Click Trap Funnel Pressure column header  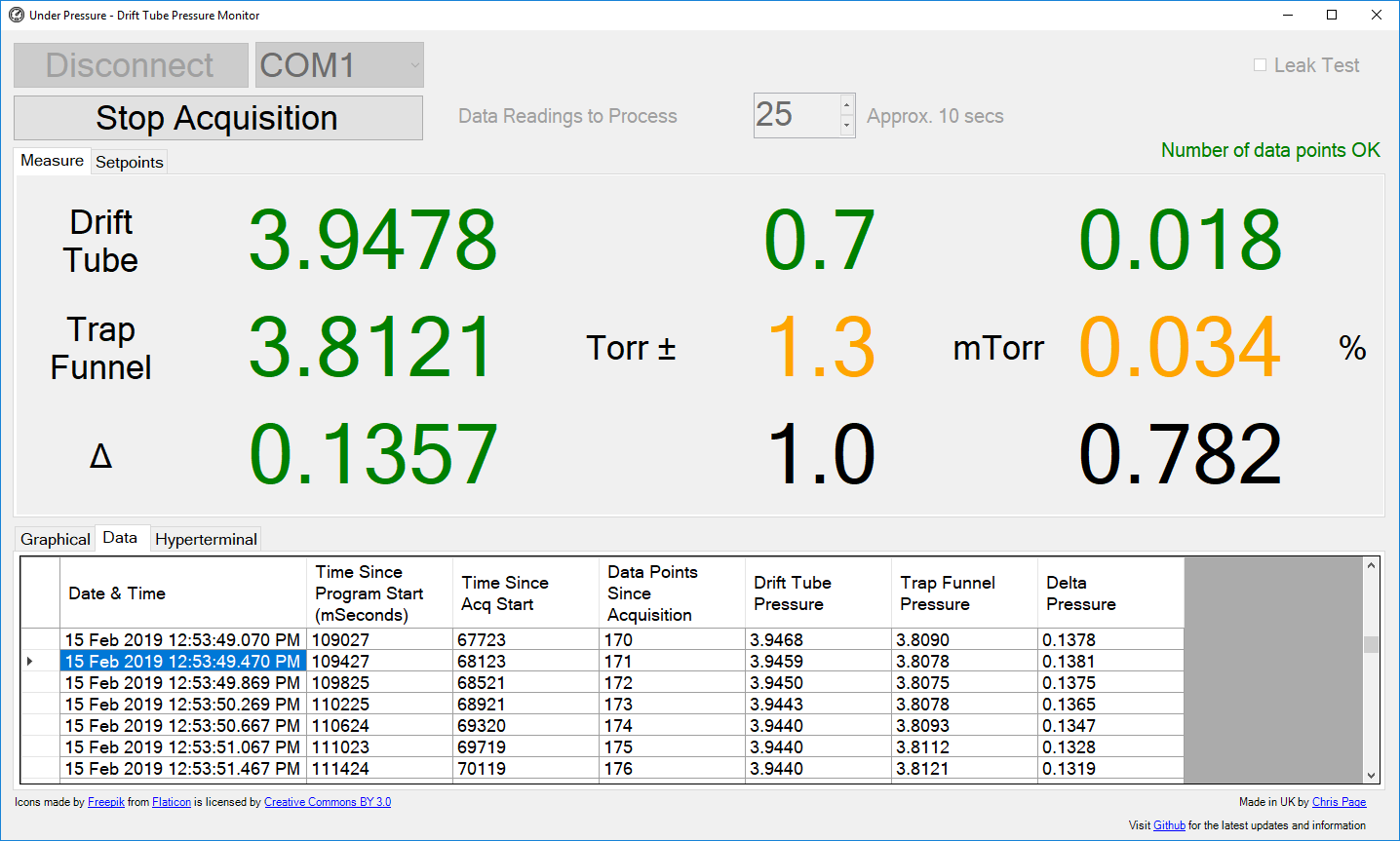[x=965, y=593]
